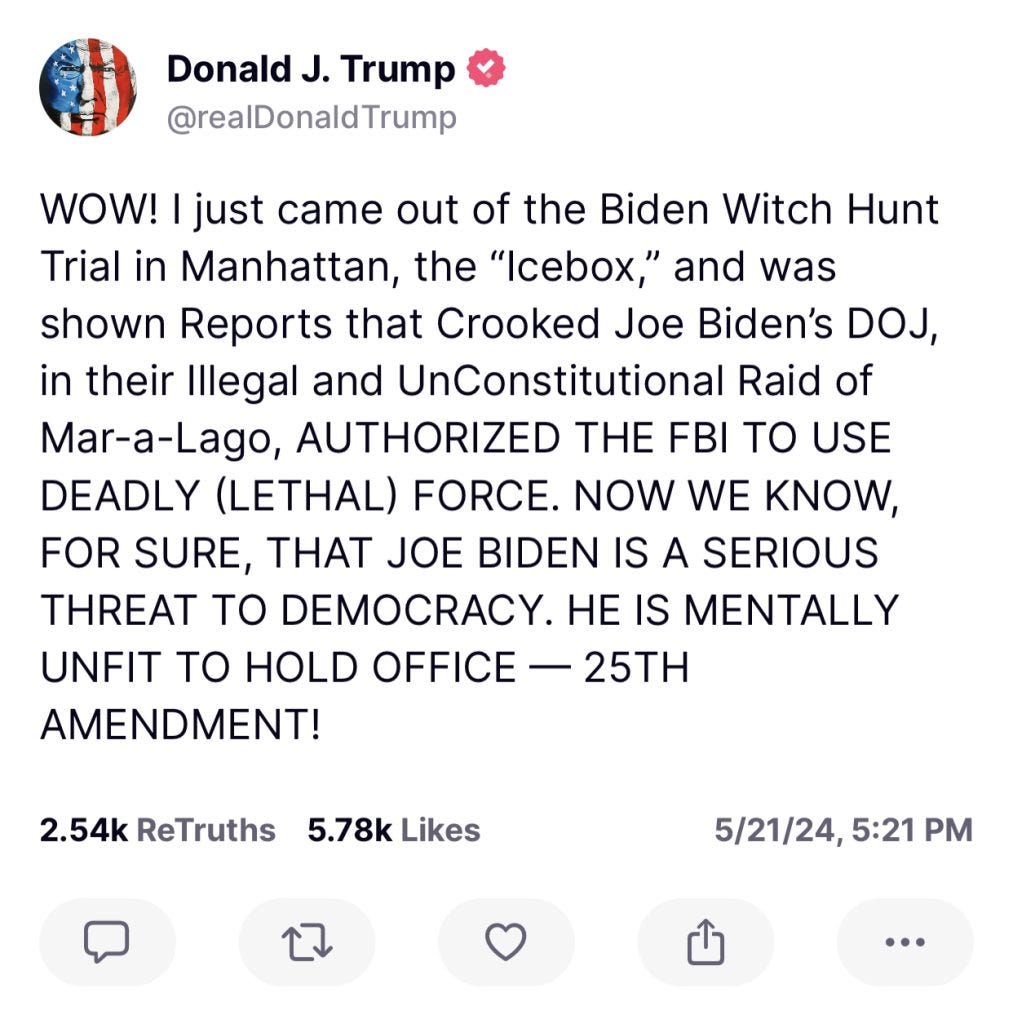This screenshot has width=1013, height=1024.
Task: Open the flag-painted profile avatar
Action: (88, 87)
